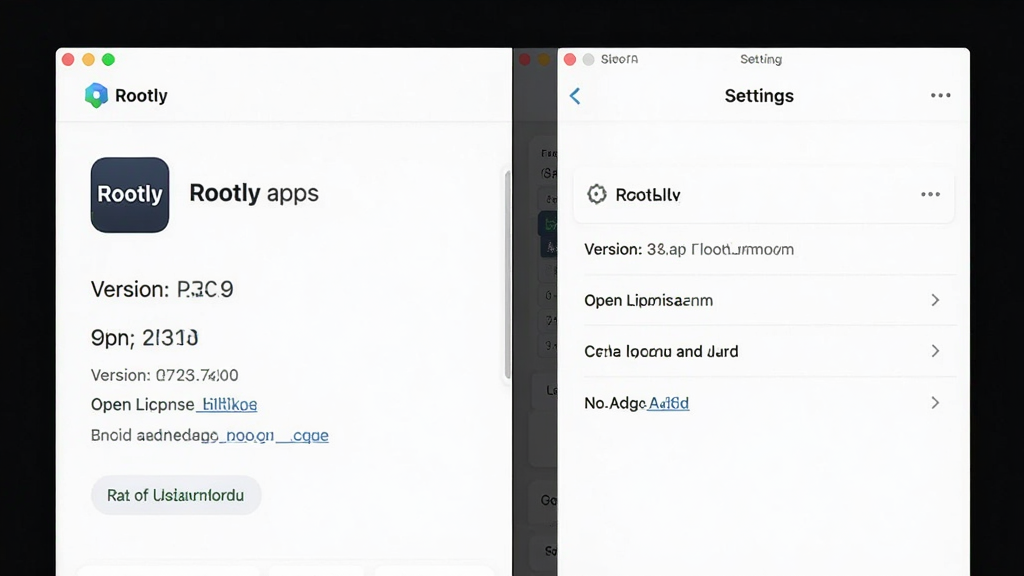Click the "9pn; 2l310" line
The image size is (1024, 576).
point(144,338)
